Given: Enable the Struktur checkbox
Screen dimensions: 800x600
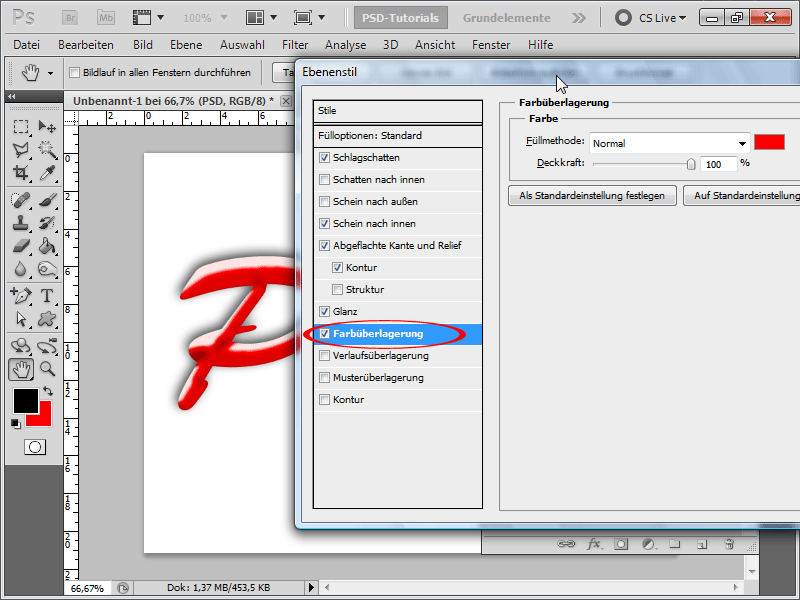Looking at the screenshot, I should point(337,289).
